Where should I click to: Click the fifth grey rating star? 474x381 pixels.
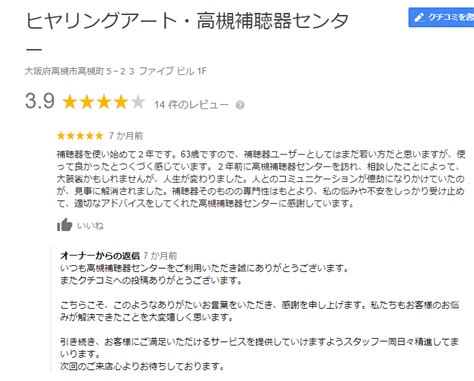click(138, 102)
